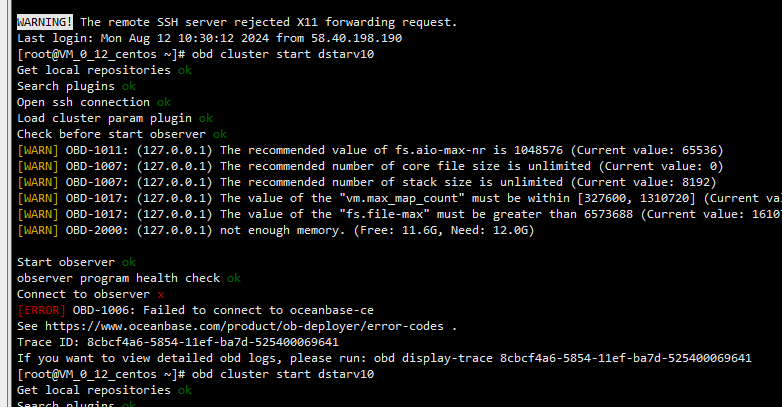Click the Last login line IP address

[357, 38]
